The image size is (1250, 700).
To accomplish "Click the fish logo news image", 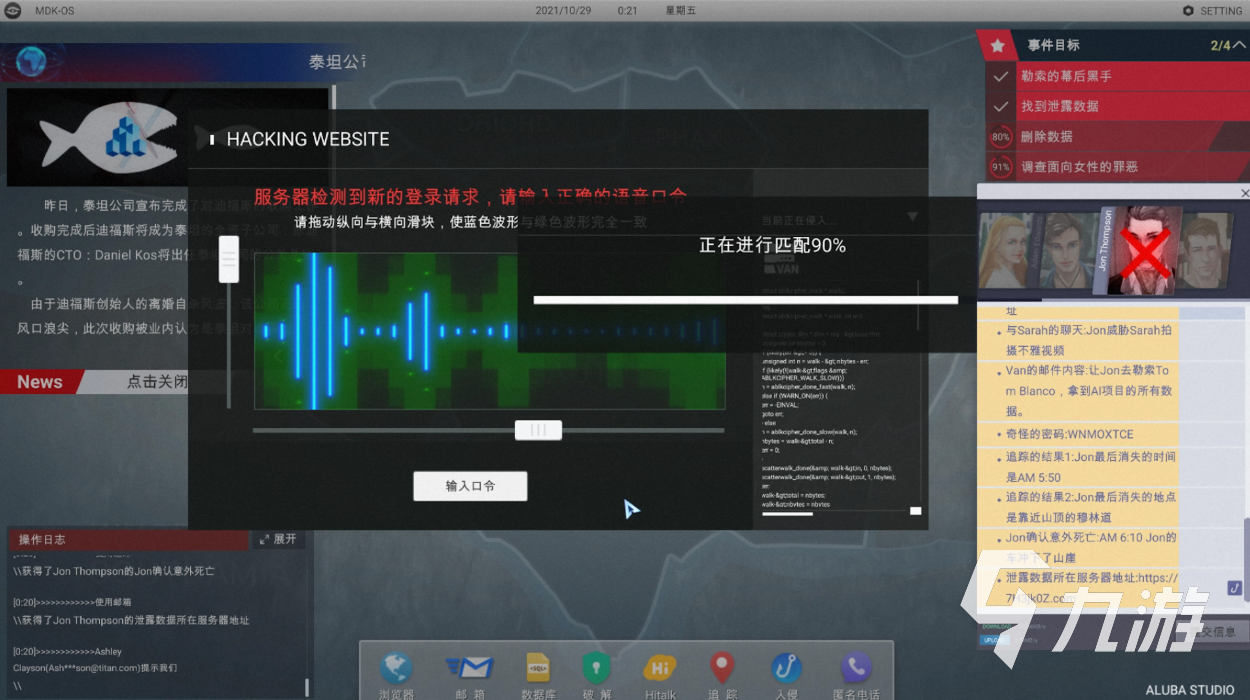I will click(x=168, y=137).
